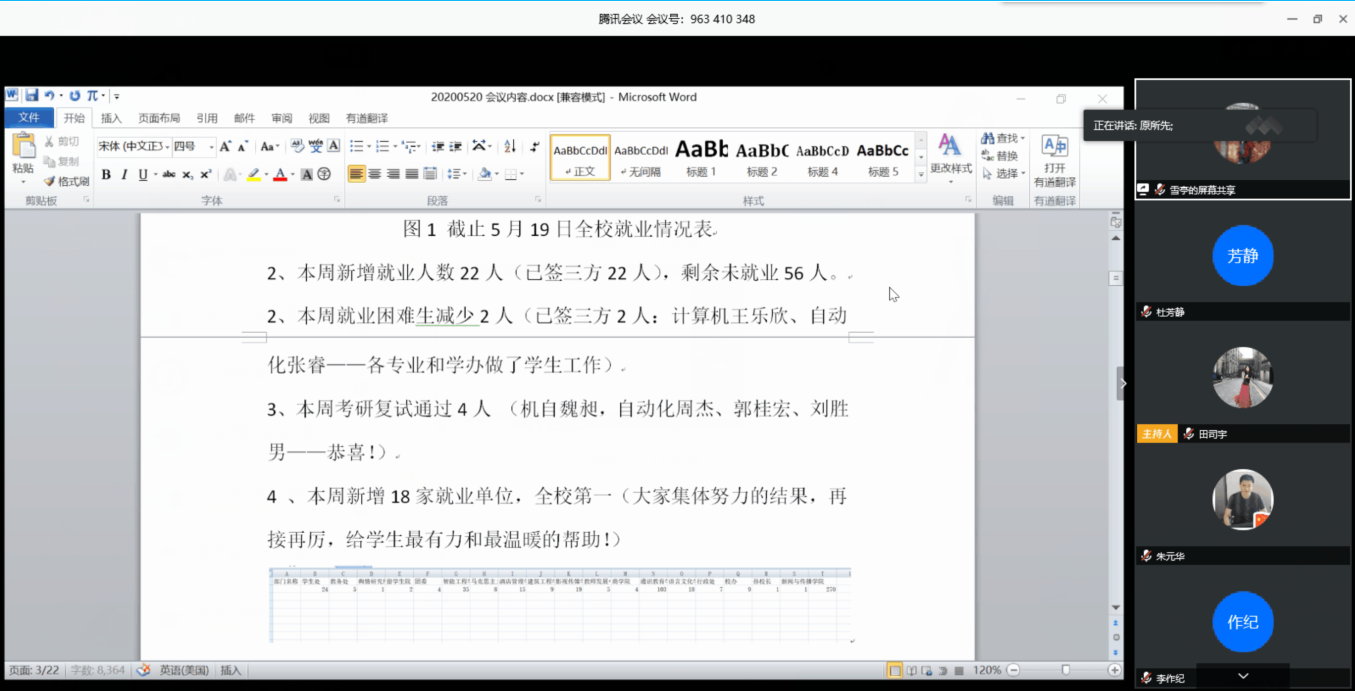Click the Change Styles (更改样式) icon
The height and width of the screenshot is (691, 1355).
(x=950, y=155)
